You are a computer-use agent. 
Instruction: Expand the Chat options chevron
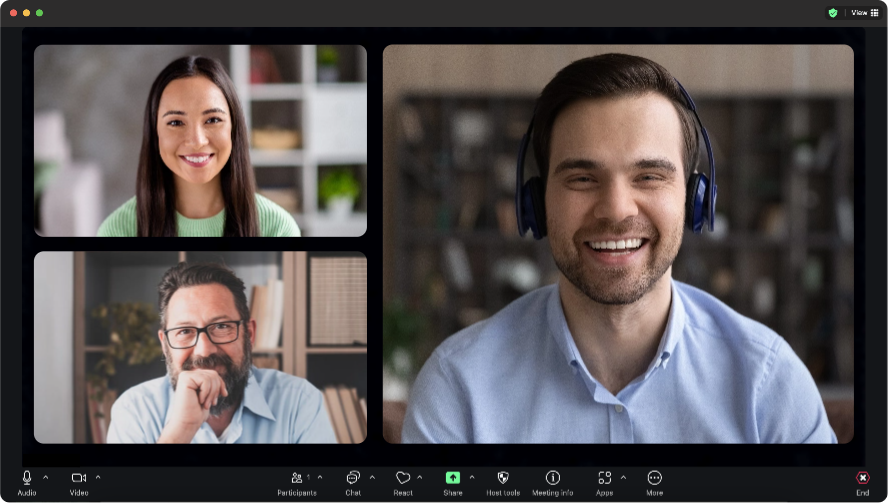tap(372, 477)
